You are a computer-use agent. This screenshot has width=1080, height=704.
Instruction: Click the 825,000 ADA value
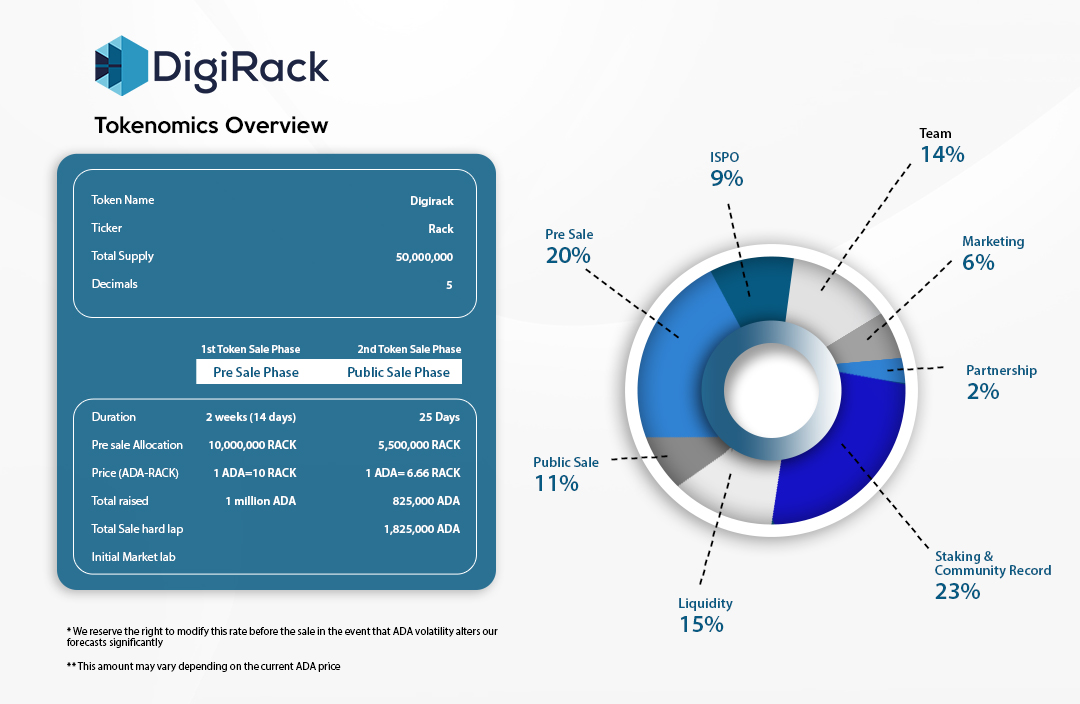coord(426,501)
